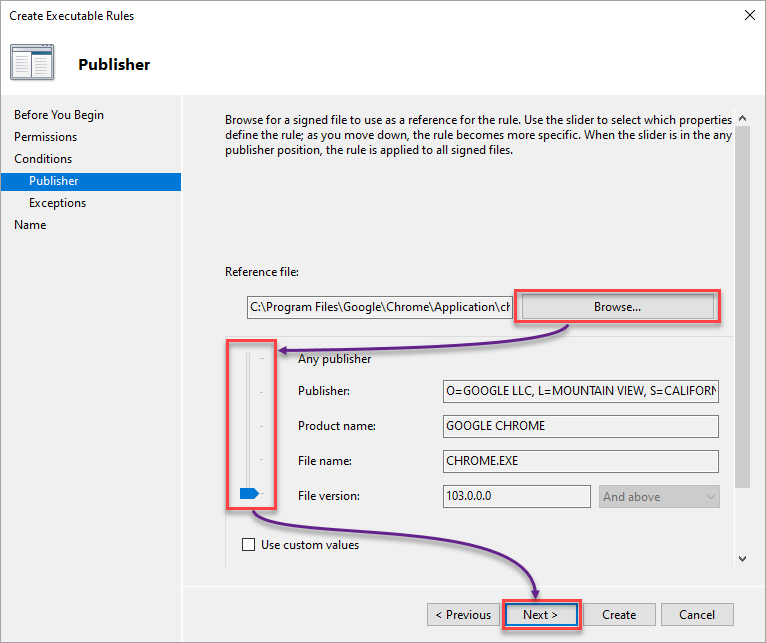Click the Browse... button
The width and height of the screenshot is (766, 643).
pos(617,307)
